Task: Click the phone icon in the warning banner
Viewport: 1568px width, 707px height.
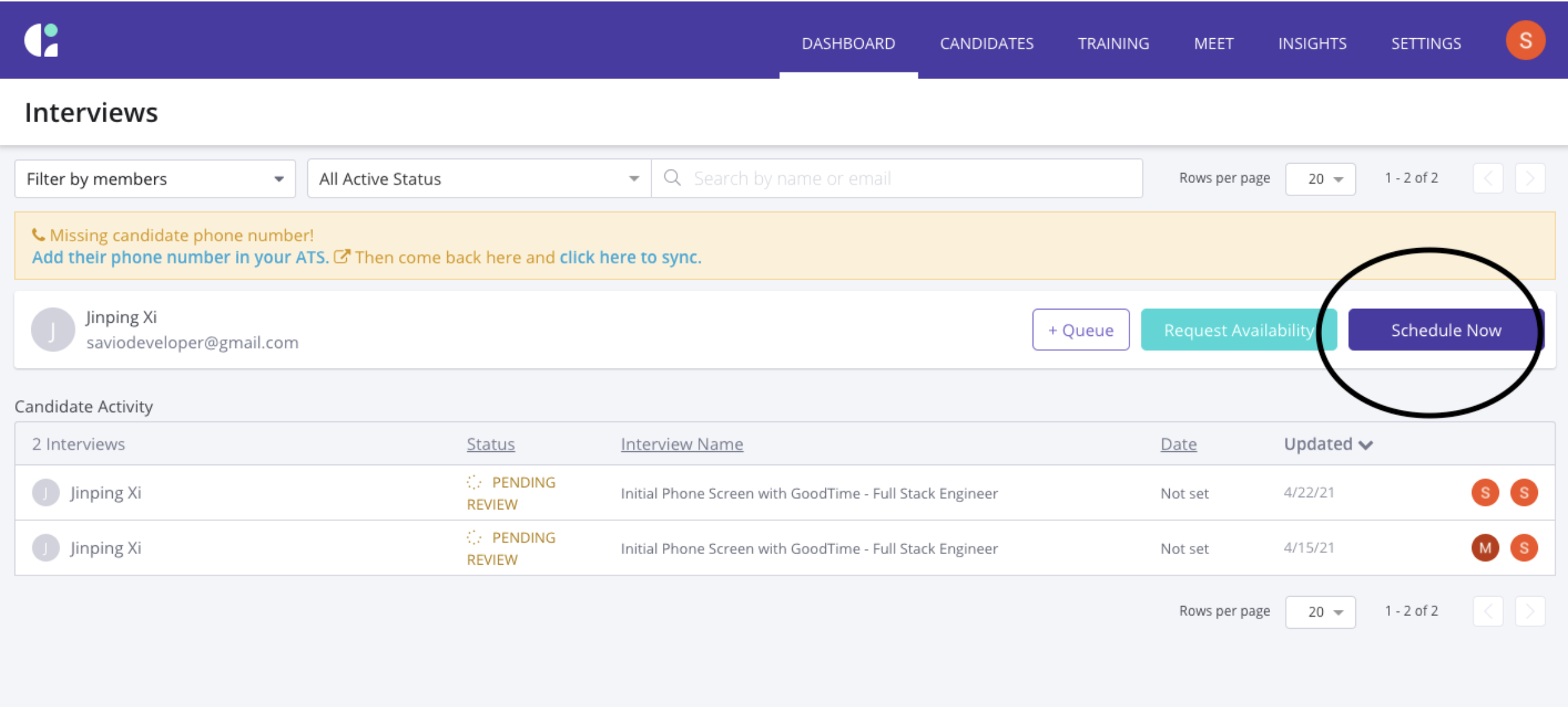Action: pyautogui.click(x=38, y=234)
